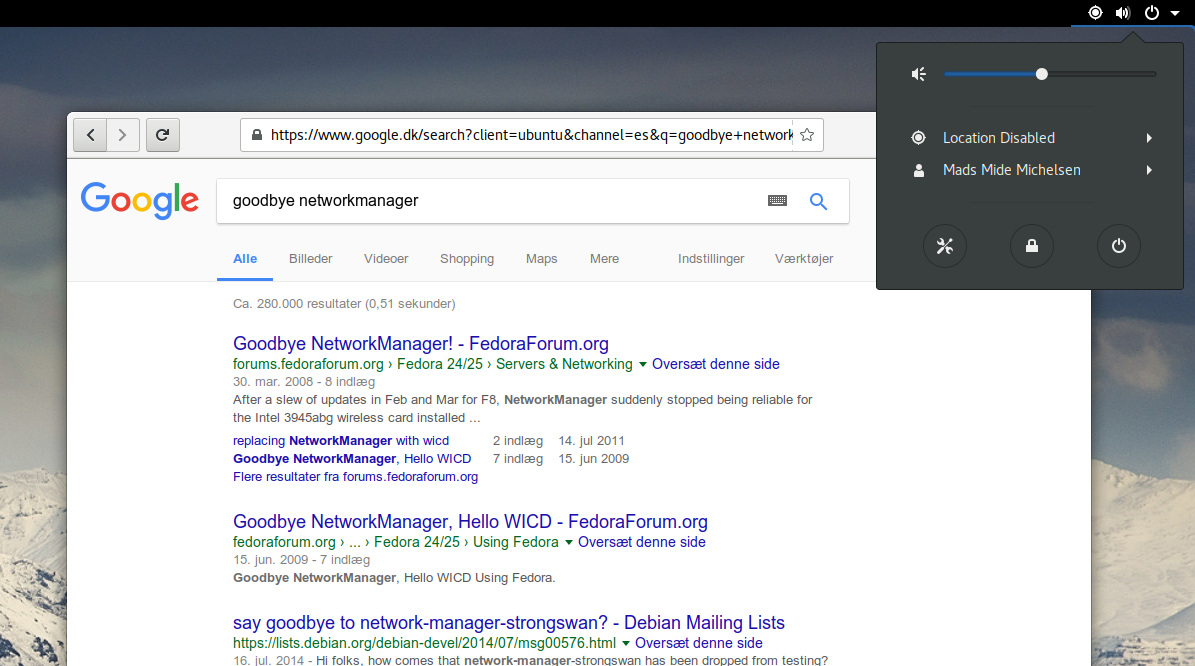Click the blue magnifier search icon
Viewport: 1195px width, 666px height.
818,201
